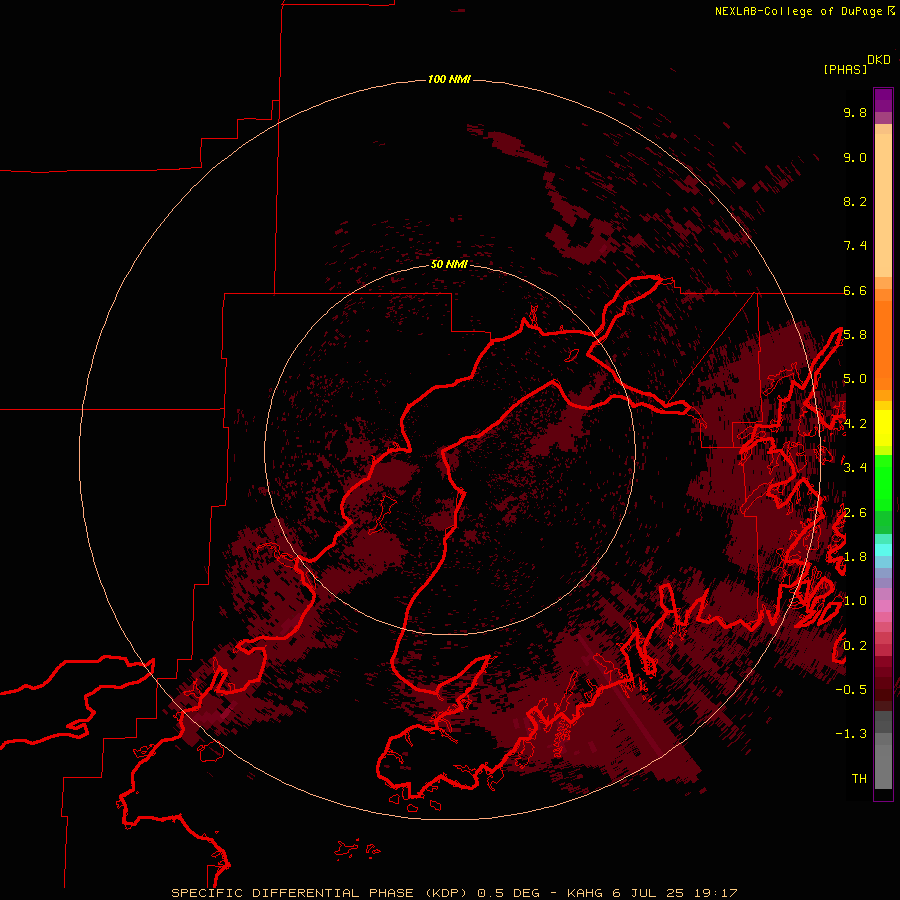Click the gray segment at the color bar bottom
The image size is (900, 900).
tap(883, 763)
